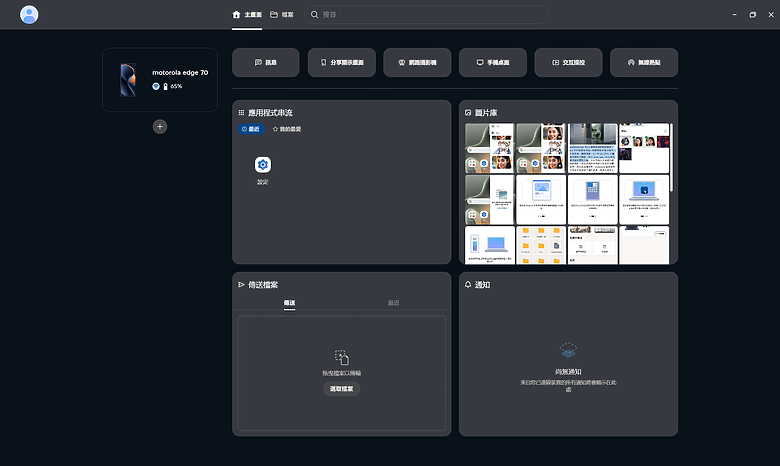
Task: Click the 通知 notifications bell header
Action: click(478, 285)
